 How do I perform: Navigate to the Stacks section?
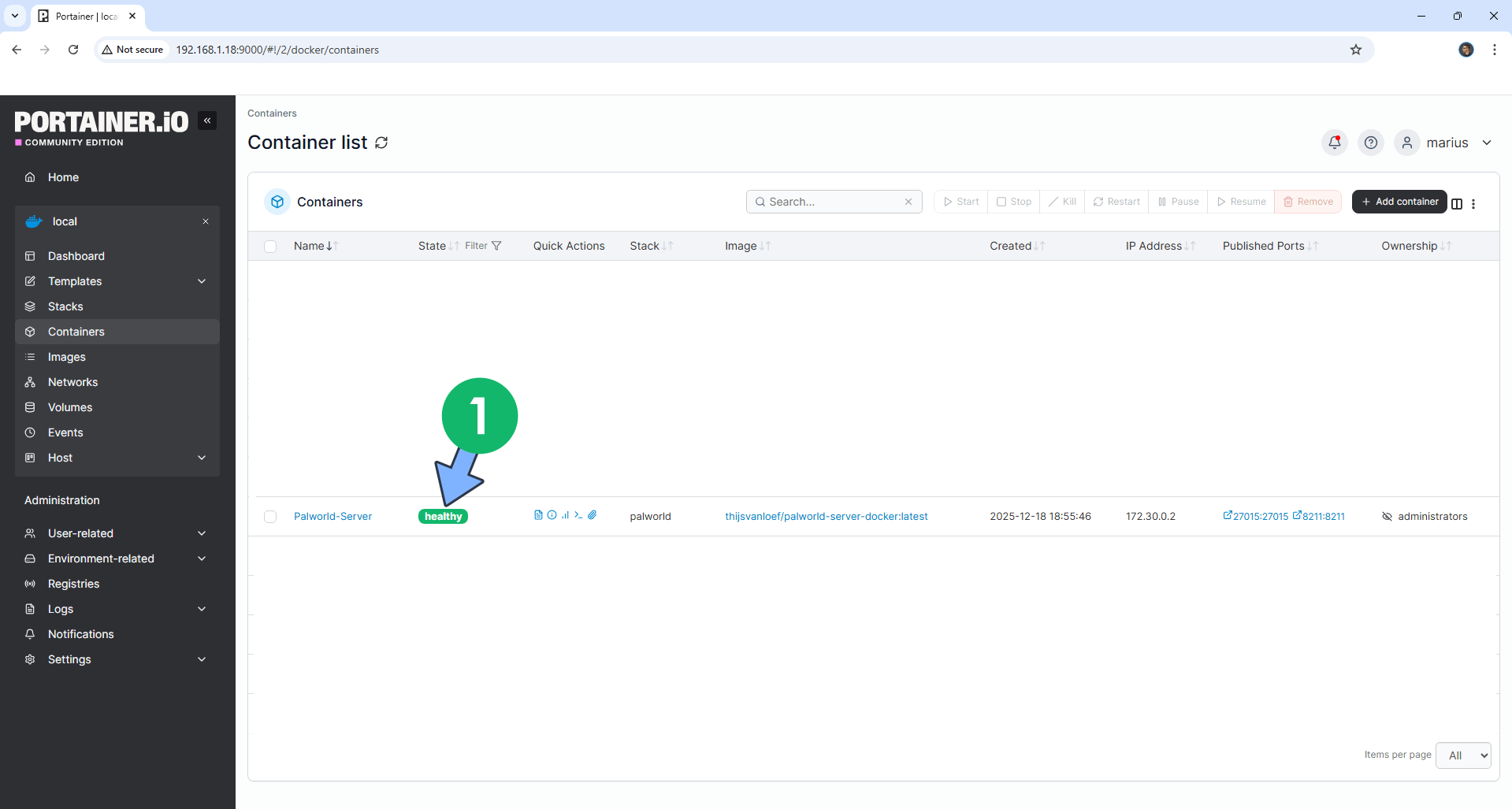[x=65, y=306]
